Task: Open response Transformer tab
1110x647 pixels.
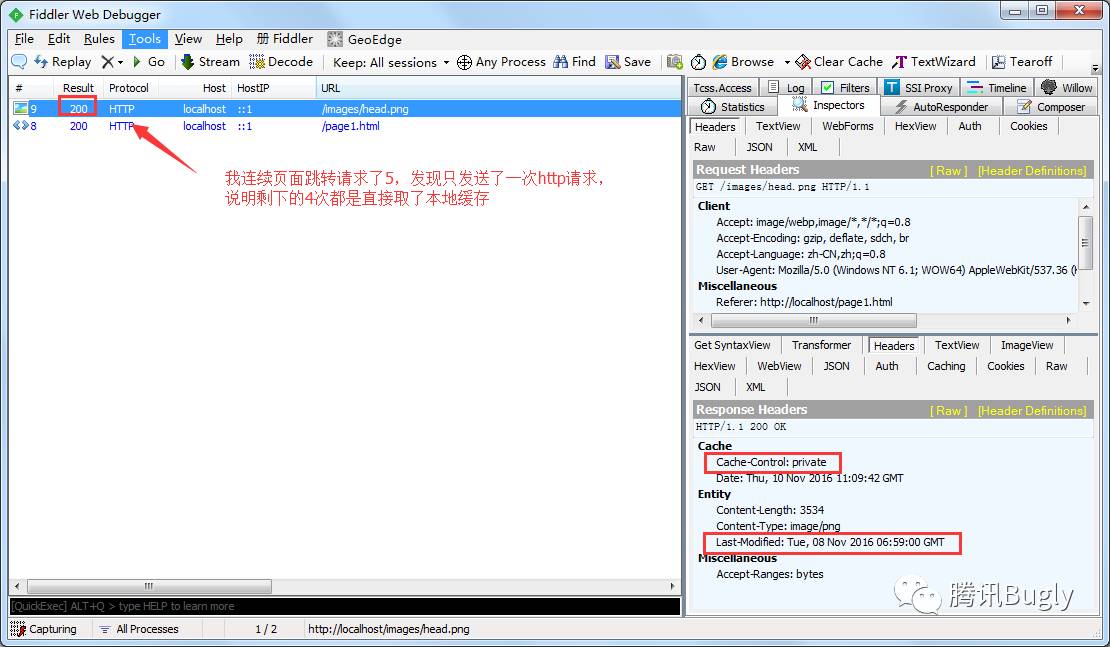Action: pyautogui.click(x=821, y=345)
